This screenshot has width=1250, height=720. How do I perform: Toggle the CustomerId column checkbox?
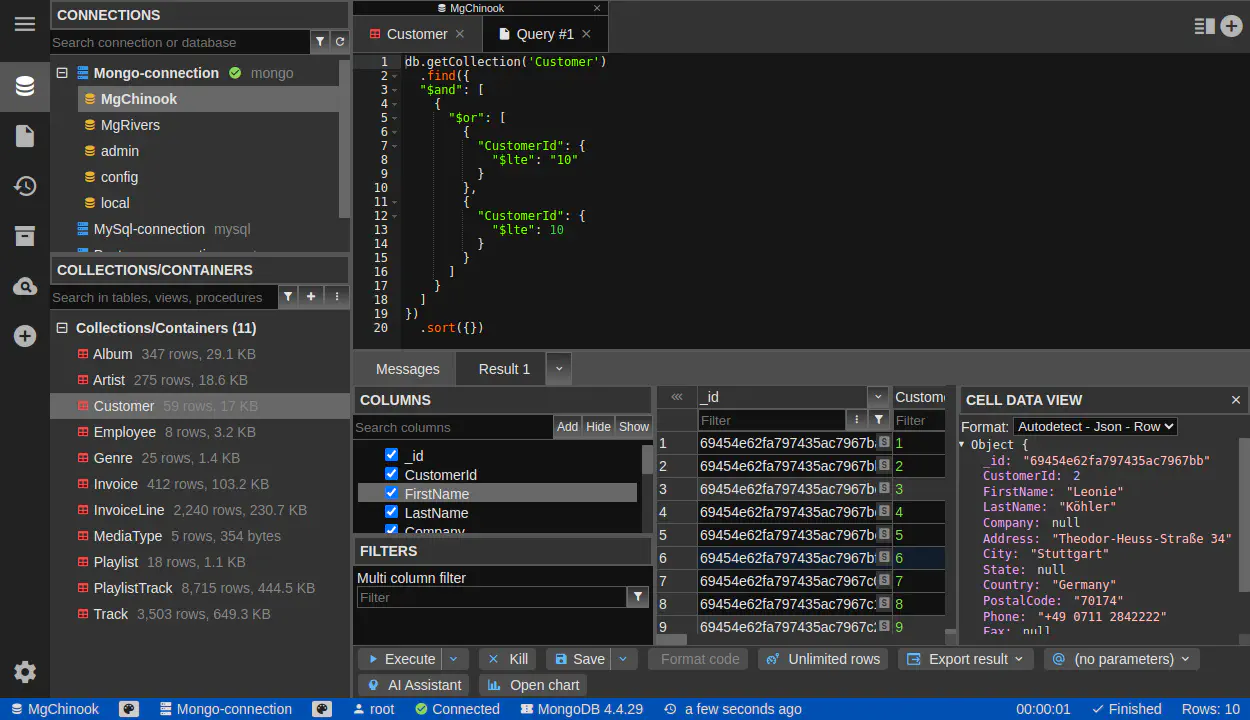(392, 474)
